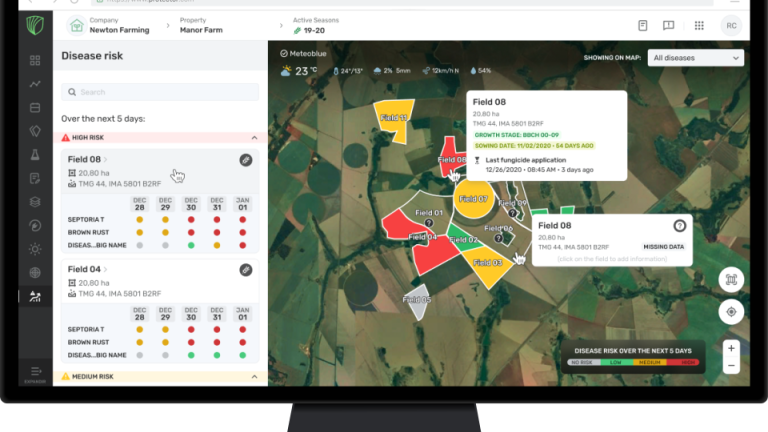Open the sun weather sidebar icon
This screenshot has height=432, width=768.
coord(35,249)
